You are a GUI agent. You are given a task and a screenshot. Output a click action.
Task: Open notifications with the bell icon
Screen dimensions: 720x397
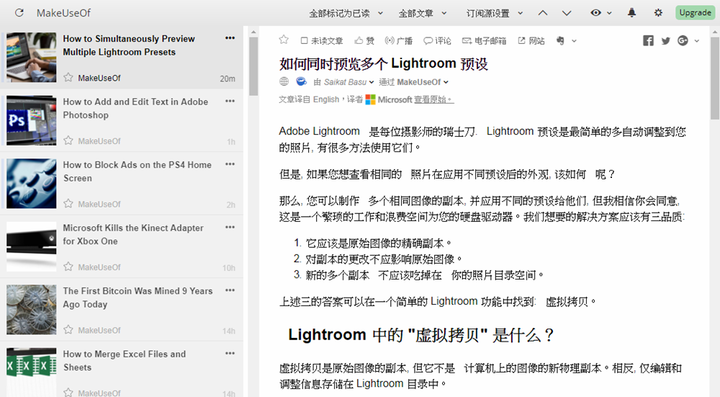[632, 13]
